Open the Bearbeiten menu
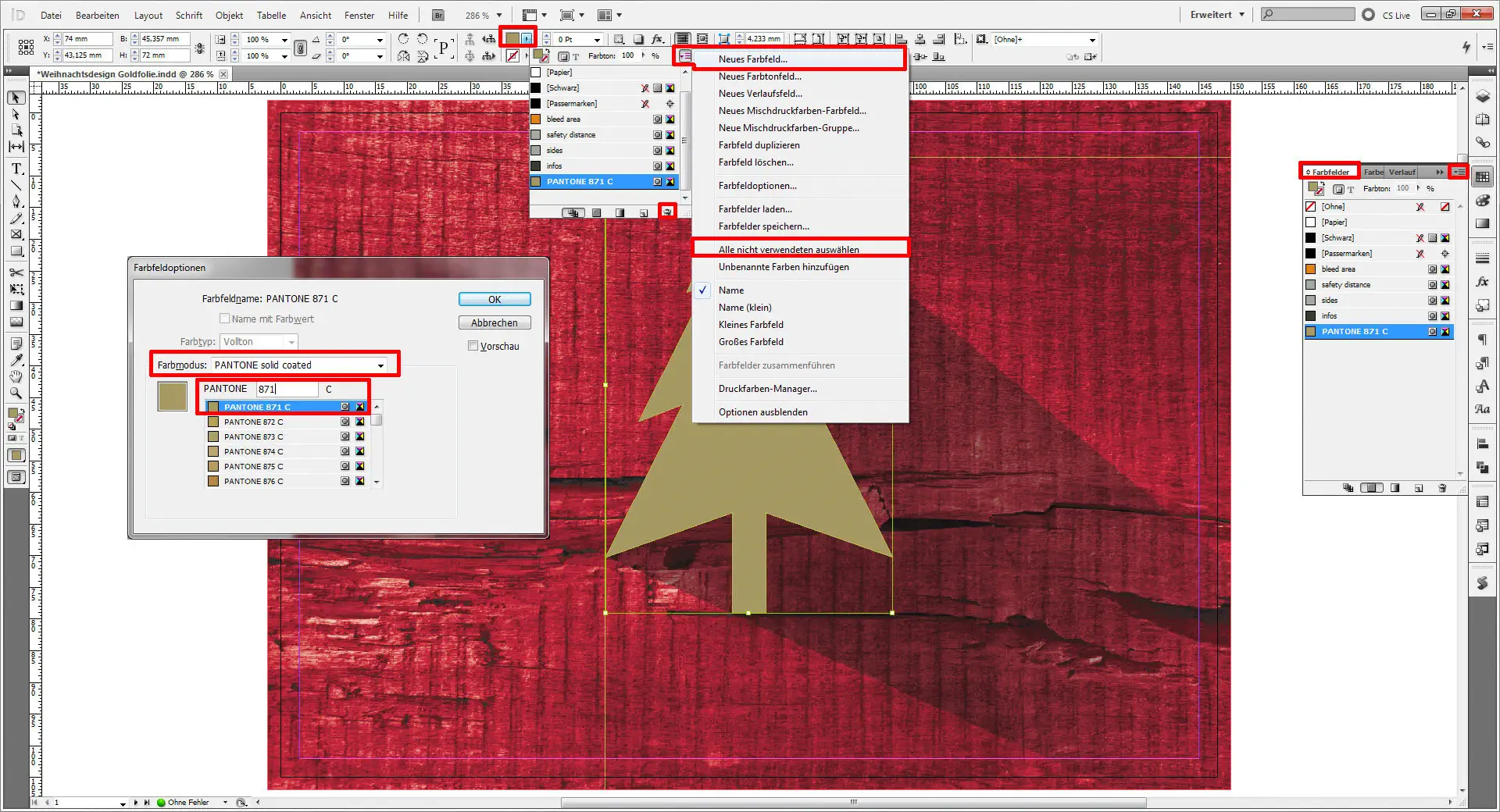The width and height of the screenshot is (1500, 812). coord(98,15)
